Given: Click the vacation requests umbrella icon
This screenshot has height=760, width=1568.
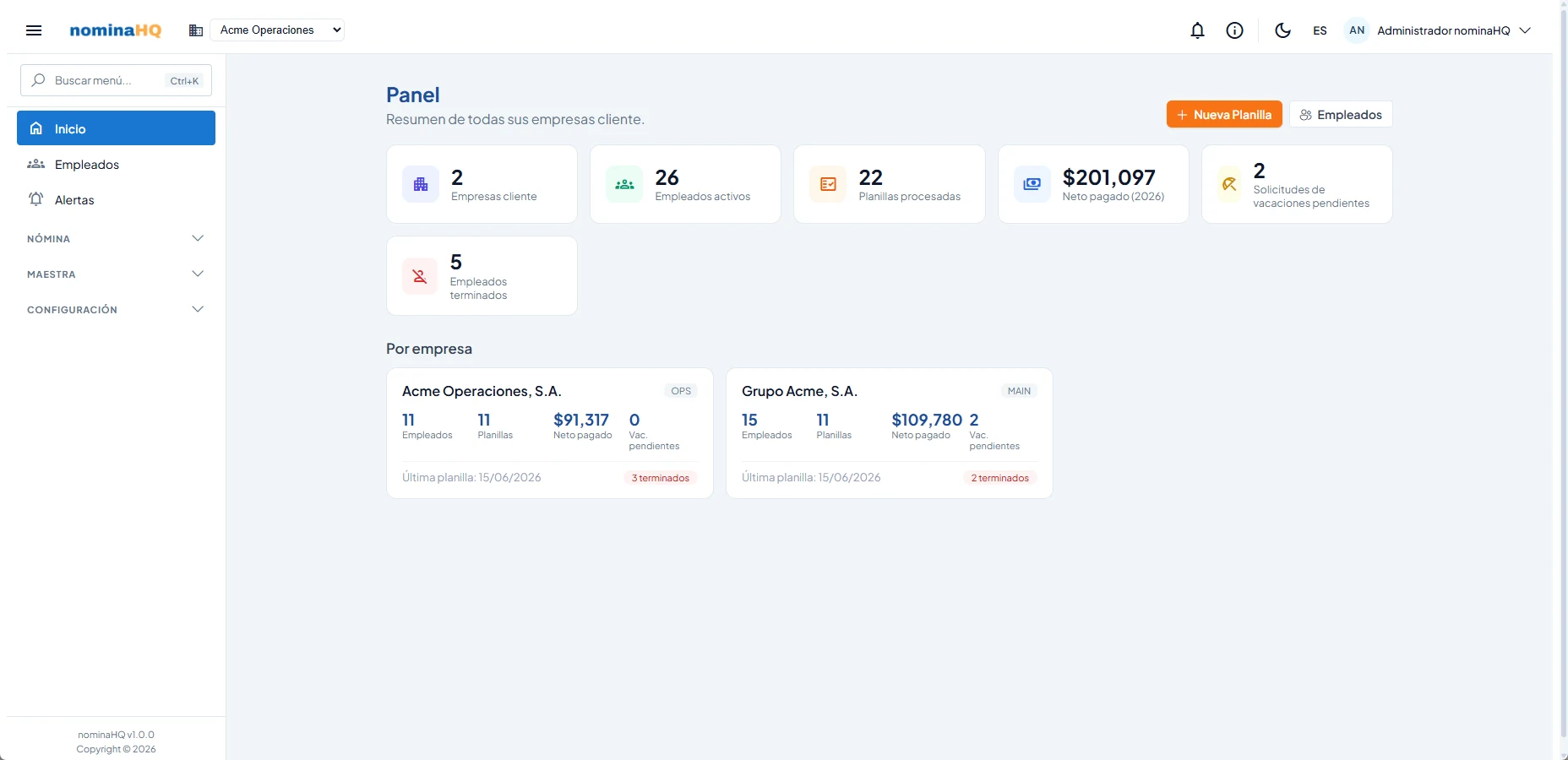Looking at the screenshot, I should point(1229,184).
